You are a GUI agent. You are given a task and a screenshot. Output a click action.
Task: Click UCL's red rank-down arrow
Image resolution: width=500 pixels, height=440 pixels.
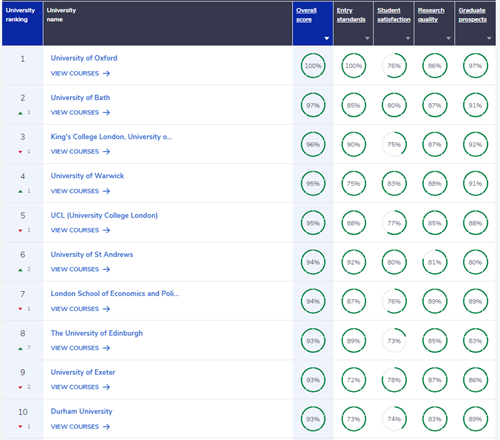[20, 231]
